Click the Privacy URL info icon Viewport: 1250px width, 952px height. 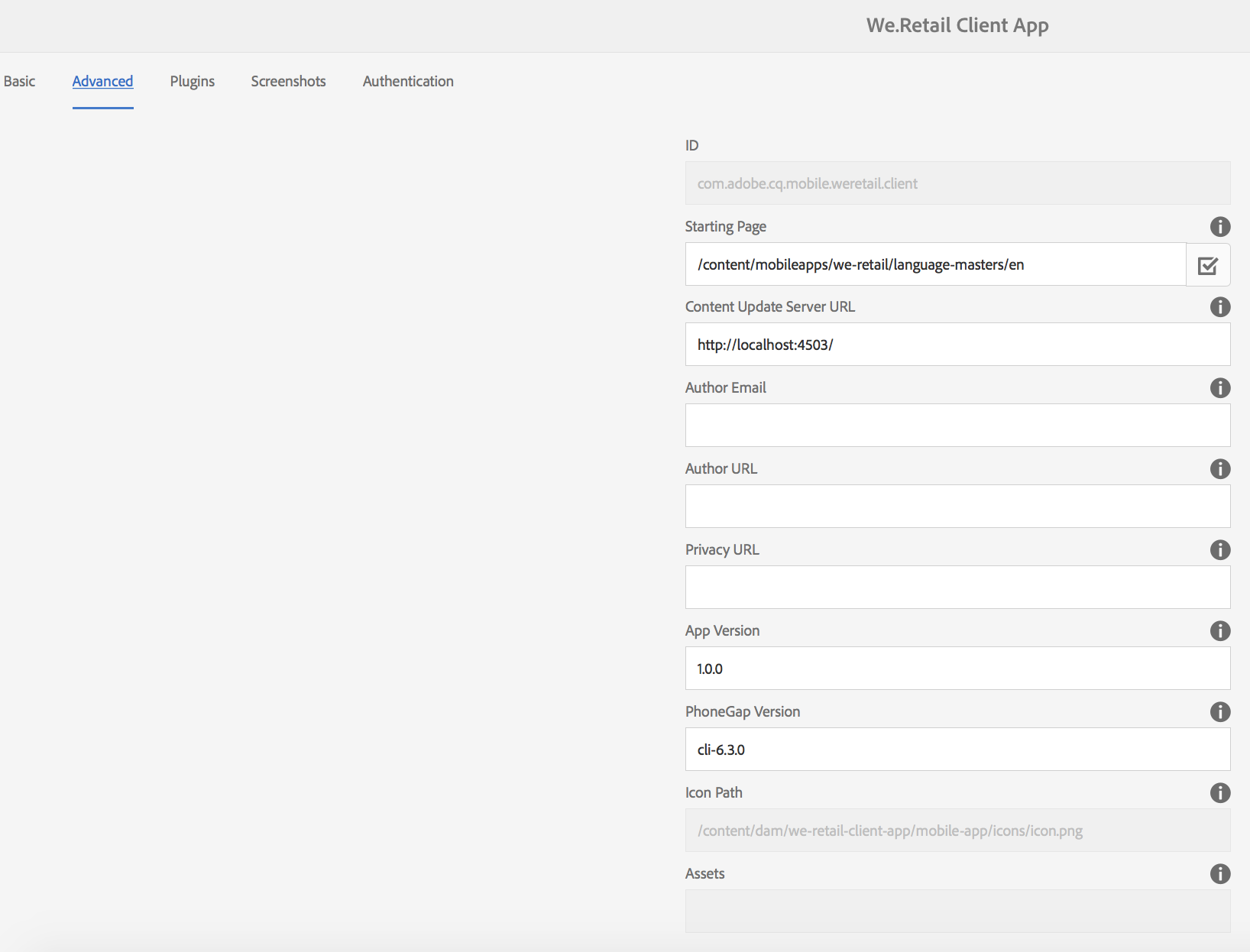(1220, 549)
